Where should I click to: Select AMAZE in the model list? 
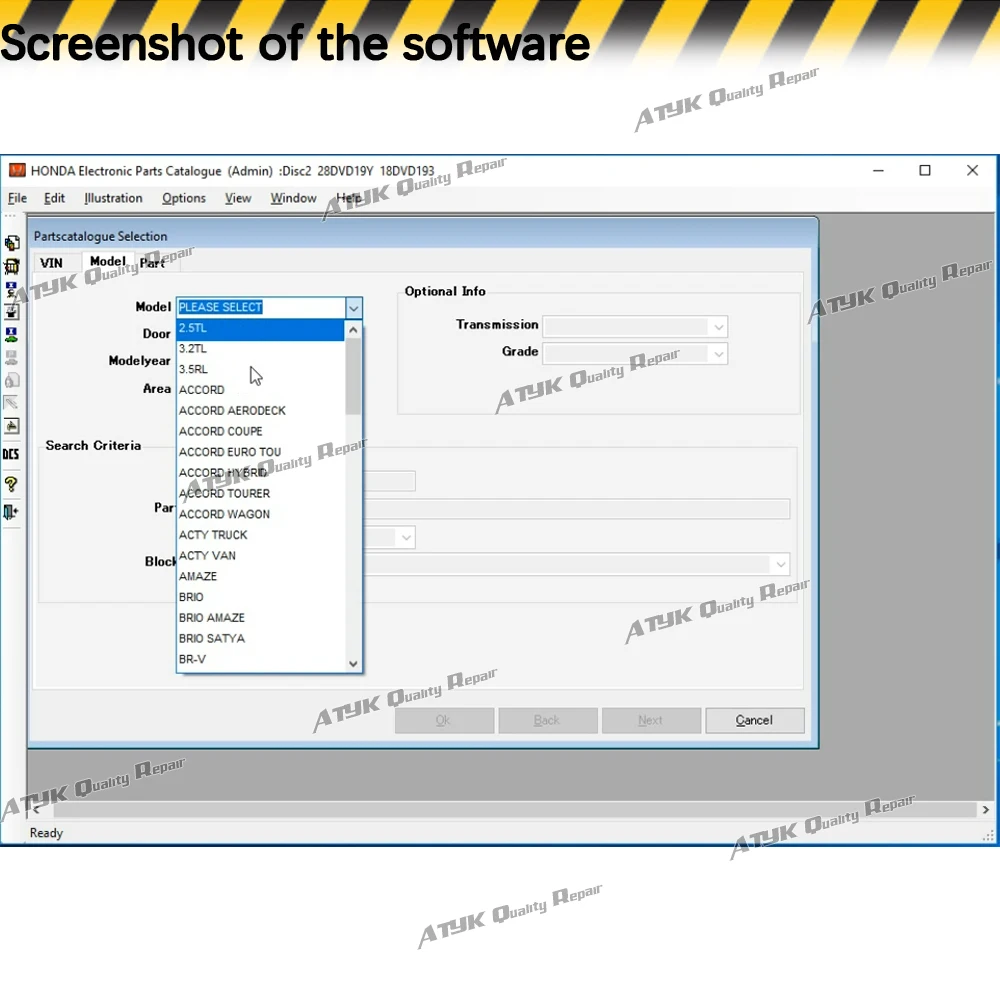[x=260, y=577]
